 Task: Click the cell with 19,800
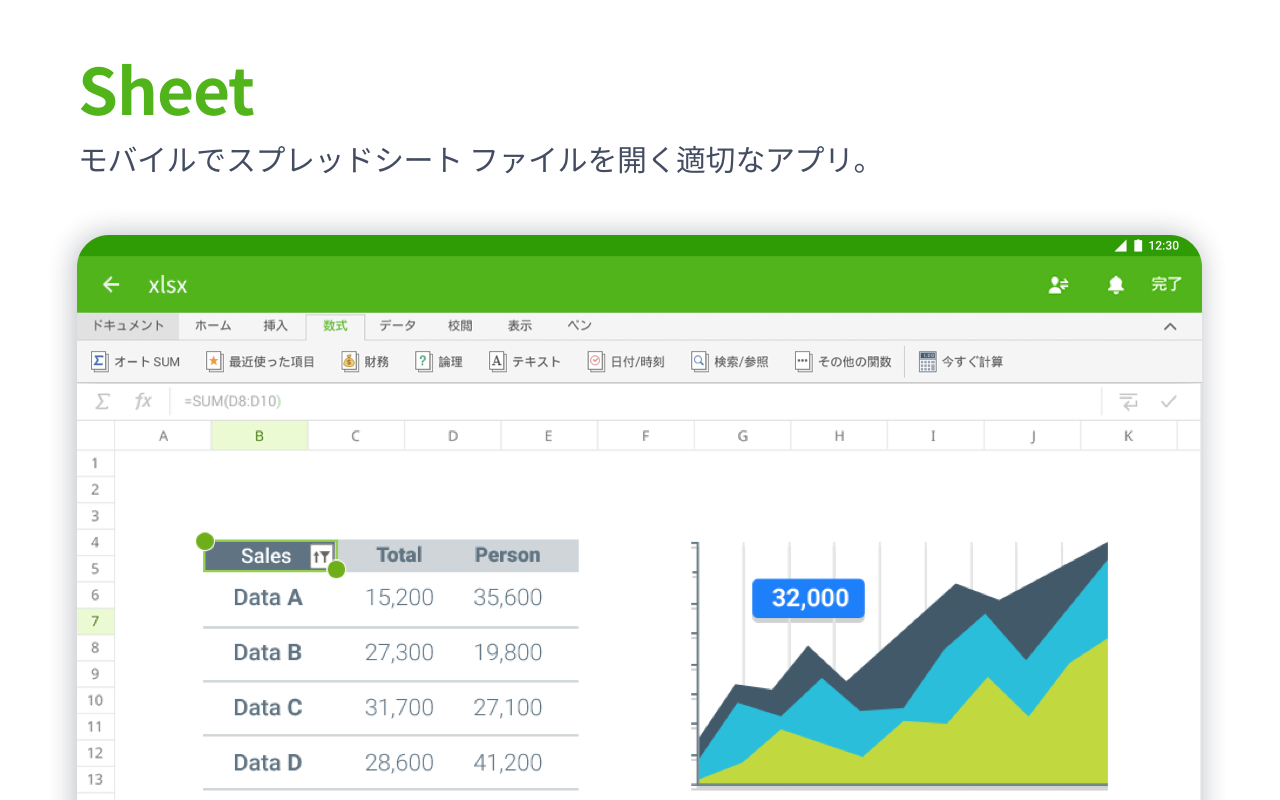tap(507, 653)
